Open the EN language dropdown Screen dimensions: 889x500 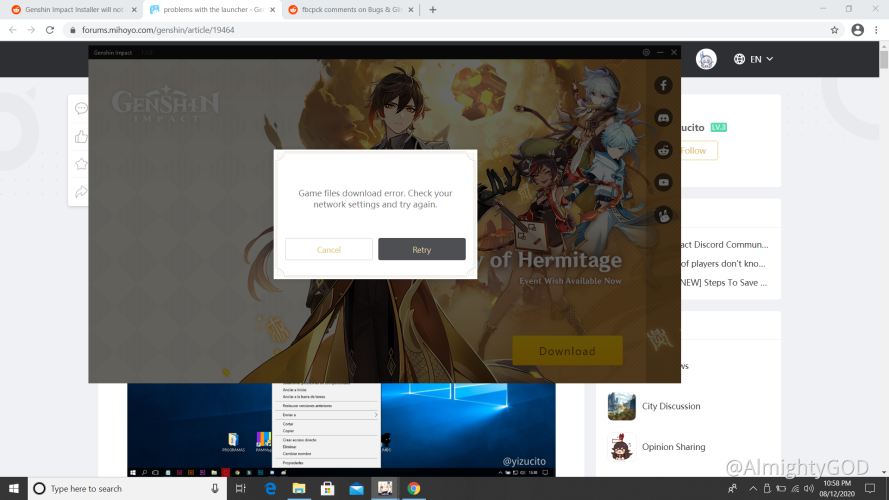pyautogui.click(x=761, y=59)
